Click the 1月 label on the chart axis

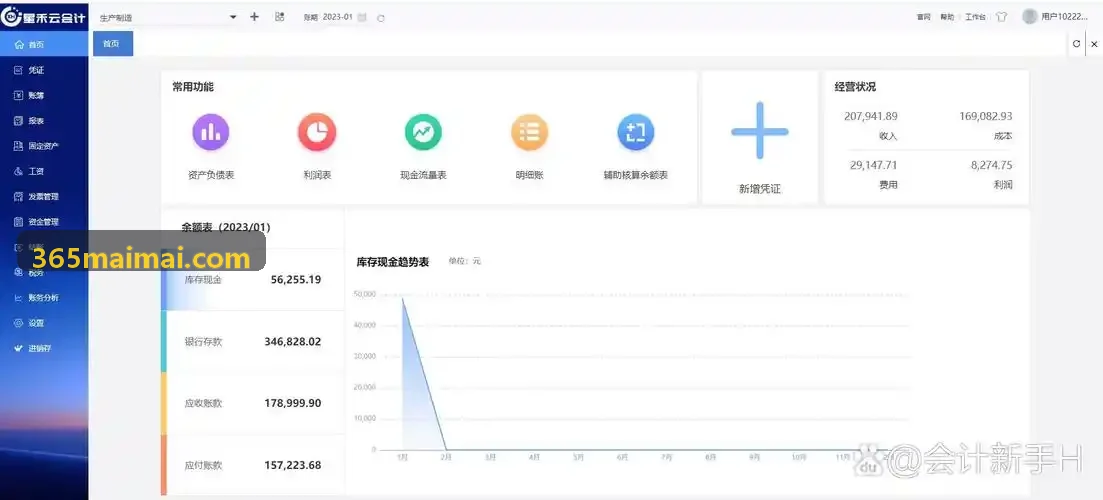[402, 457]
